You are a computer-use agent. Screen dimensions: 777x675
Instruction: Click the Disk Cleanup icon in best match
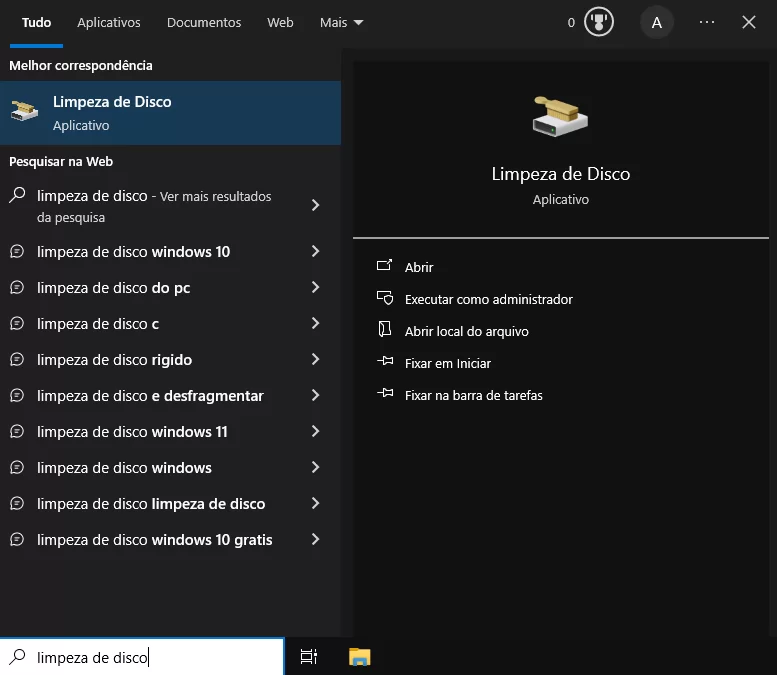coord(24,111)
